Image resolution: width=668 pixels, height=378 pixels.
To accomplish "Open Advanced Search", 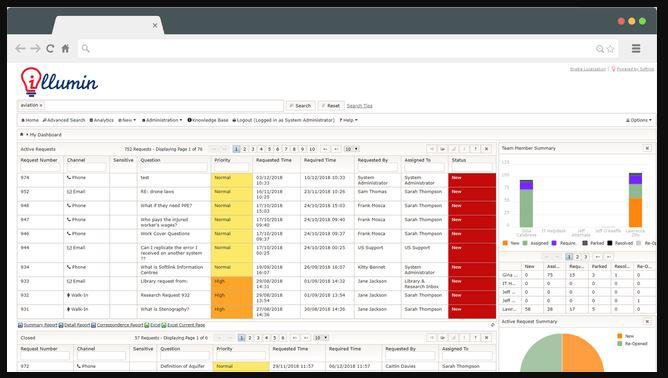I will click(64, 120).
